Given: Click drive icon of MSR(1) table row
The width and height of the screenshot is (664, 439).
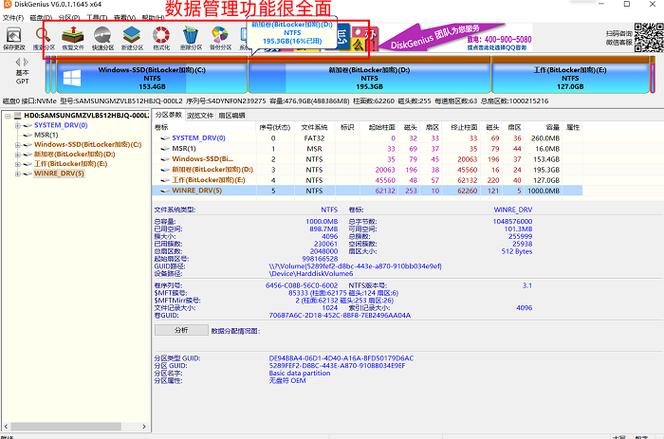Looking at the screenshot, I should pyautogui.click(x=165, y=149).
